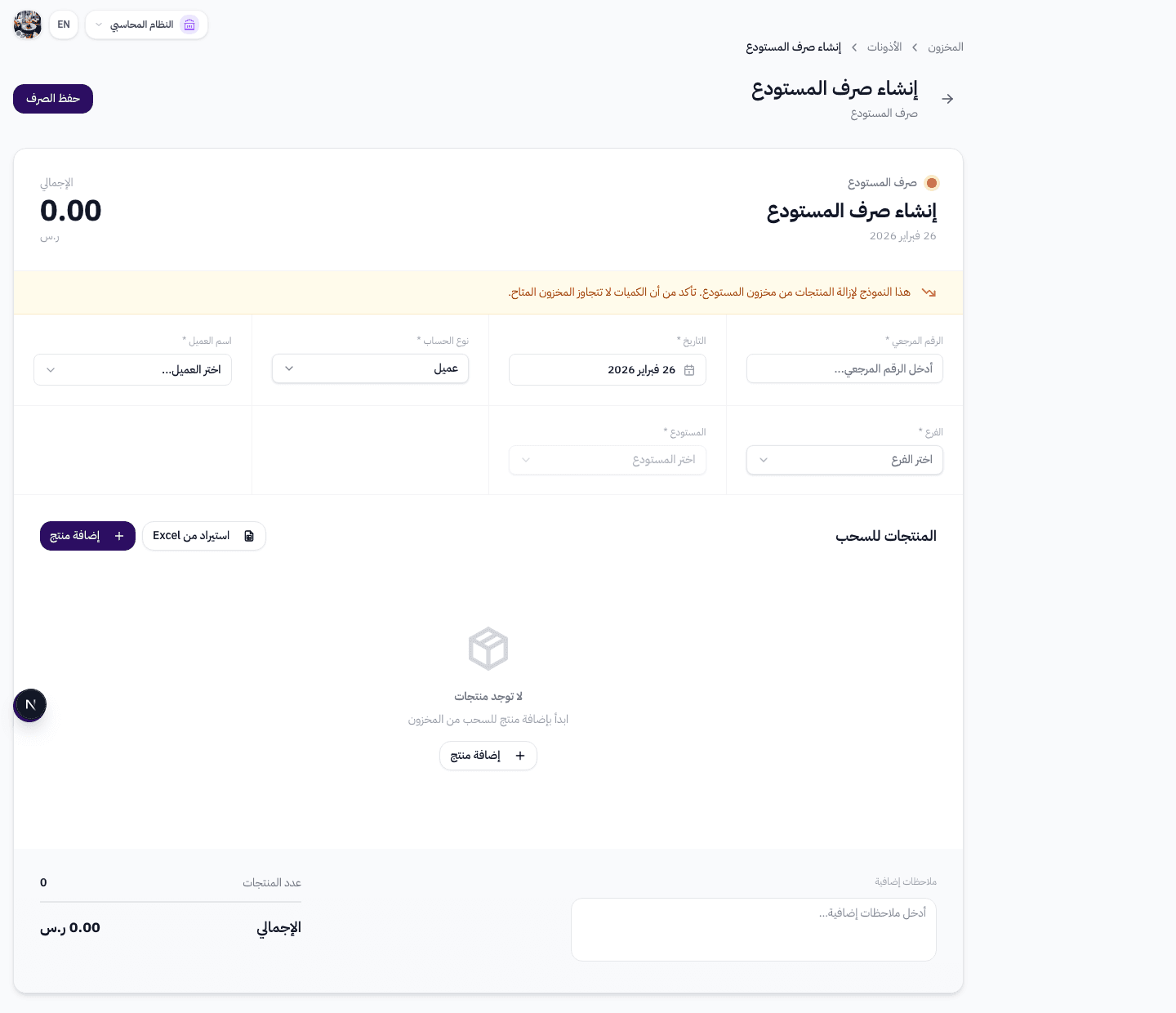Viewport: 1176px width, 1013px height.
Task: Open the account type dropdown showing عميل
Action: 370,368
